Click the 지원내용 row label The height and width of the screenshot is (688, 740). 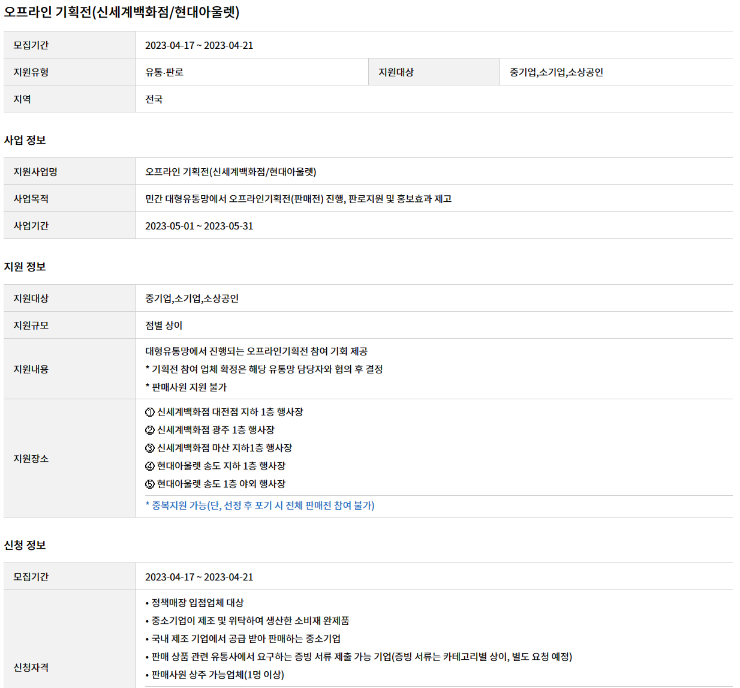[31, 369]
